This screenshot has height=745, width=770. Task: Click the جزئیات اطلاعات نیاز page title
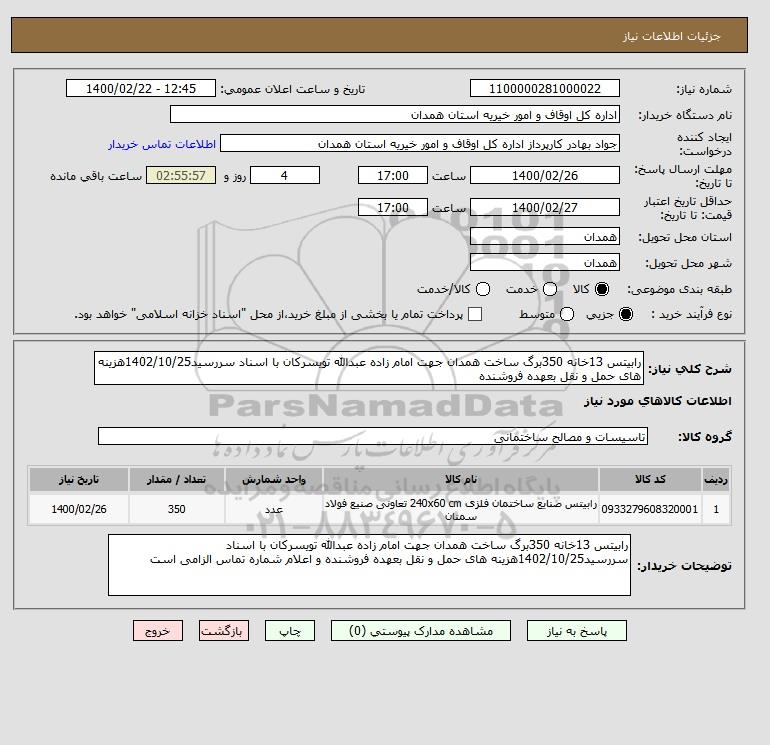pyautogui.click(x=671, y=36)
